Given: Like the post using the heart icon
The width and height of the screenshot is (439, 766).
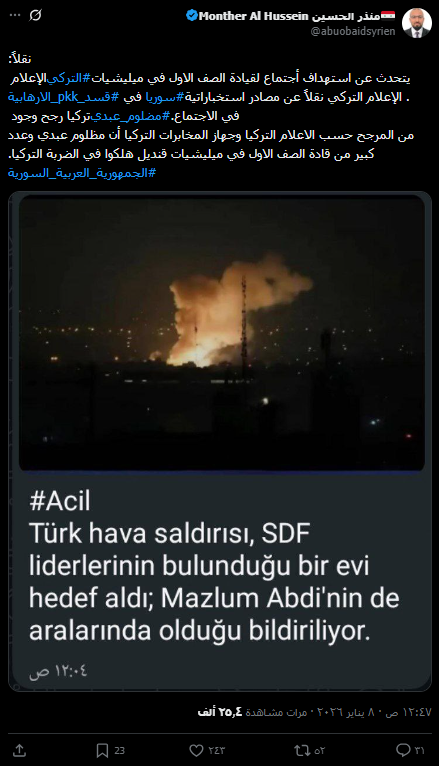Looking at the screenshot, I should (207, 750).
